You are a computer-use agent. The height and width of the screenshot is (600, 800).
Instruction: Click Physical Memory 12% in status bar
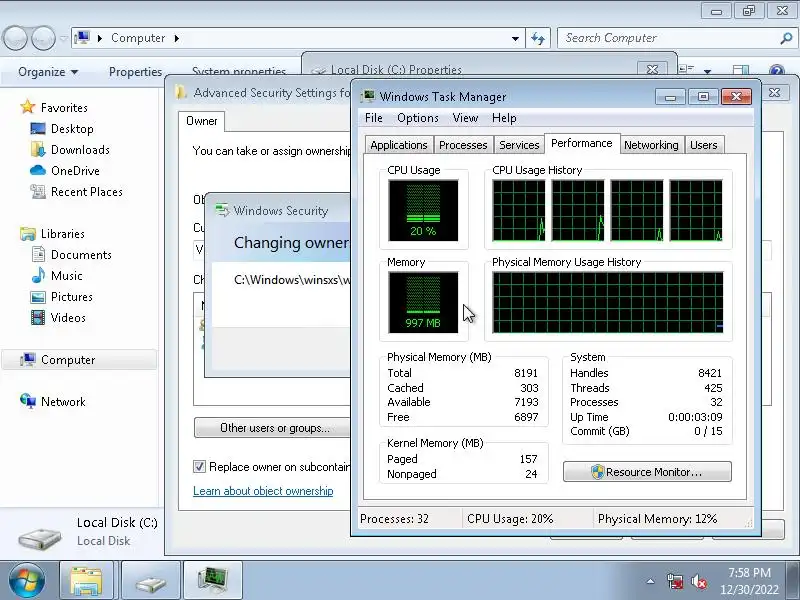click(657, 519)
